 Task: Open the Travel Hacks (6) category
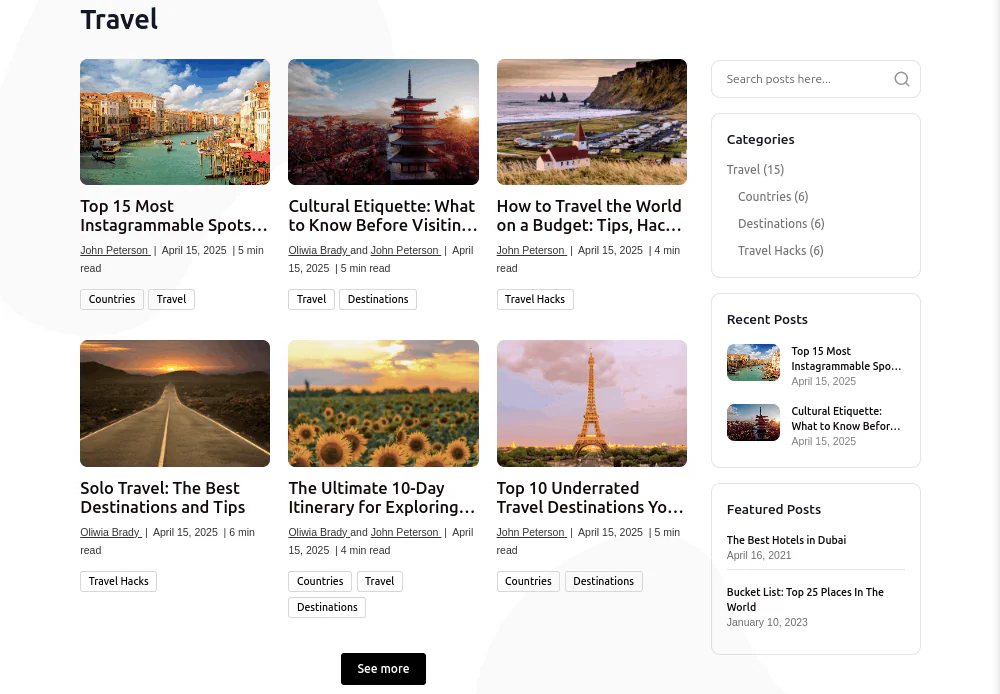coord(781,251)
